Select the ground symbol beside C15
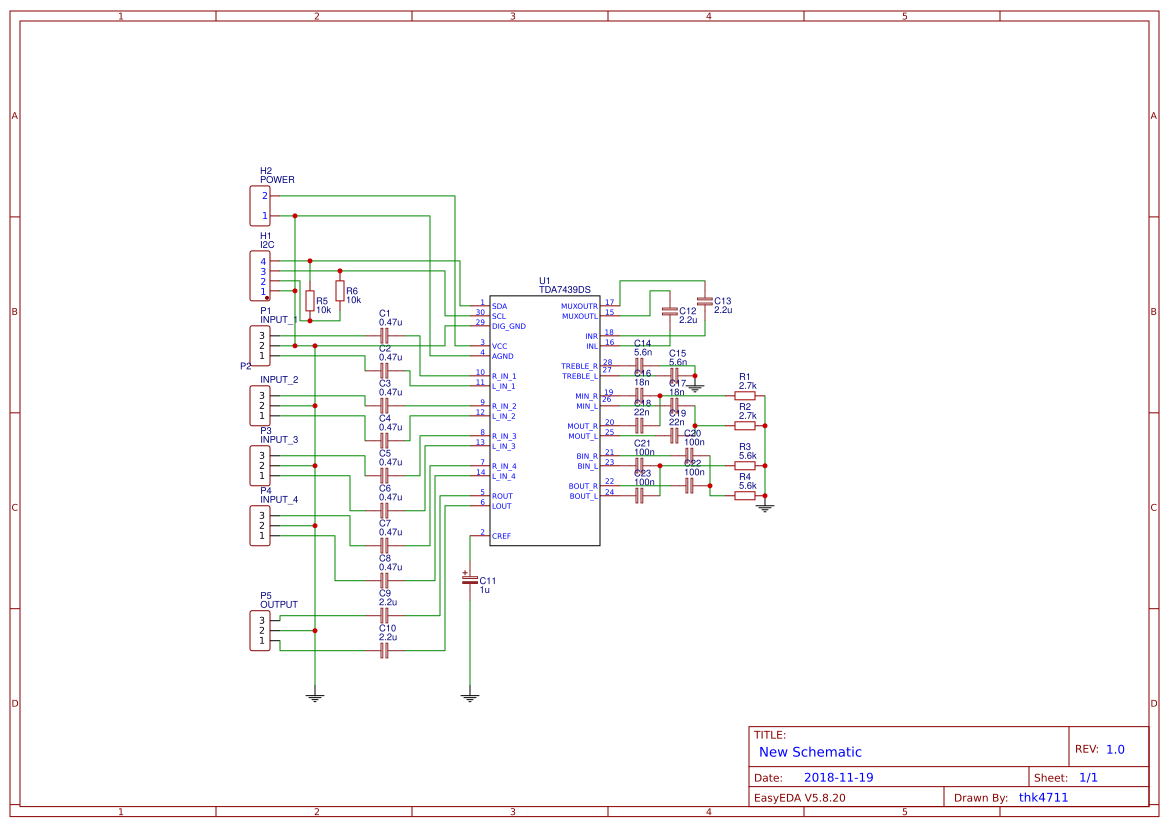This screenshot has width=1169, height=827. point(695,388)
